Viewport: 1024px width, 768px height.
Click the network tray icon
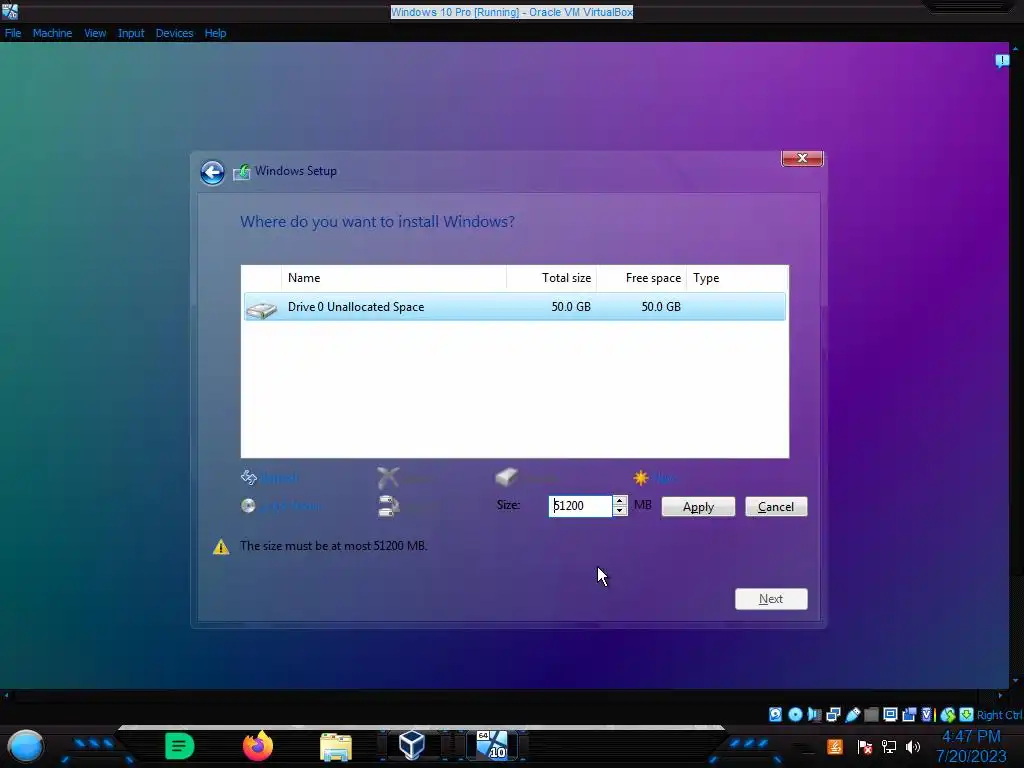(889, 746)
